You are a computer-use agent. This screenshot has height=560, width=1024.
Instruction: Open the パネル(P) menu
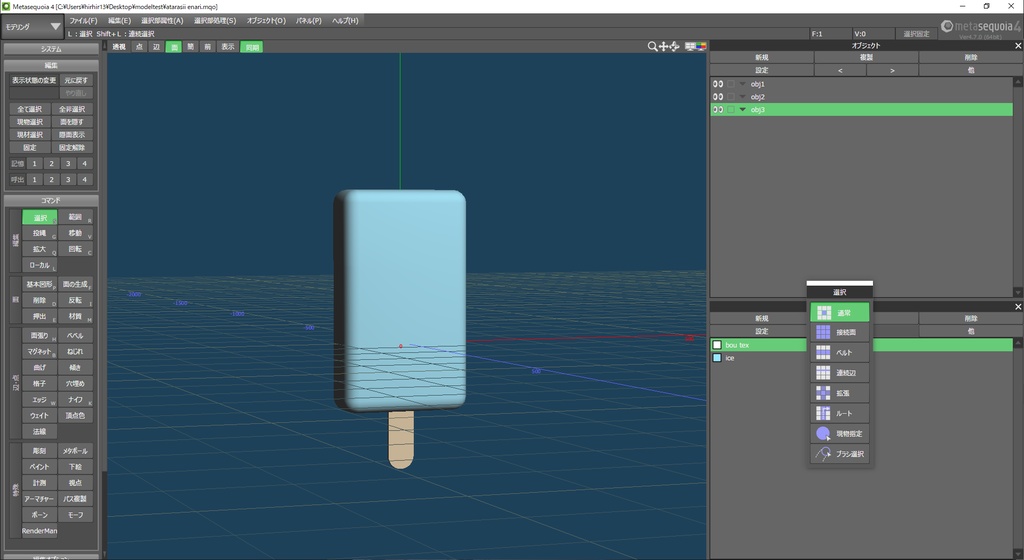click(308, 20)
